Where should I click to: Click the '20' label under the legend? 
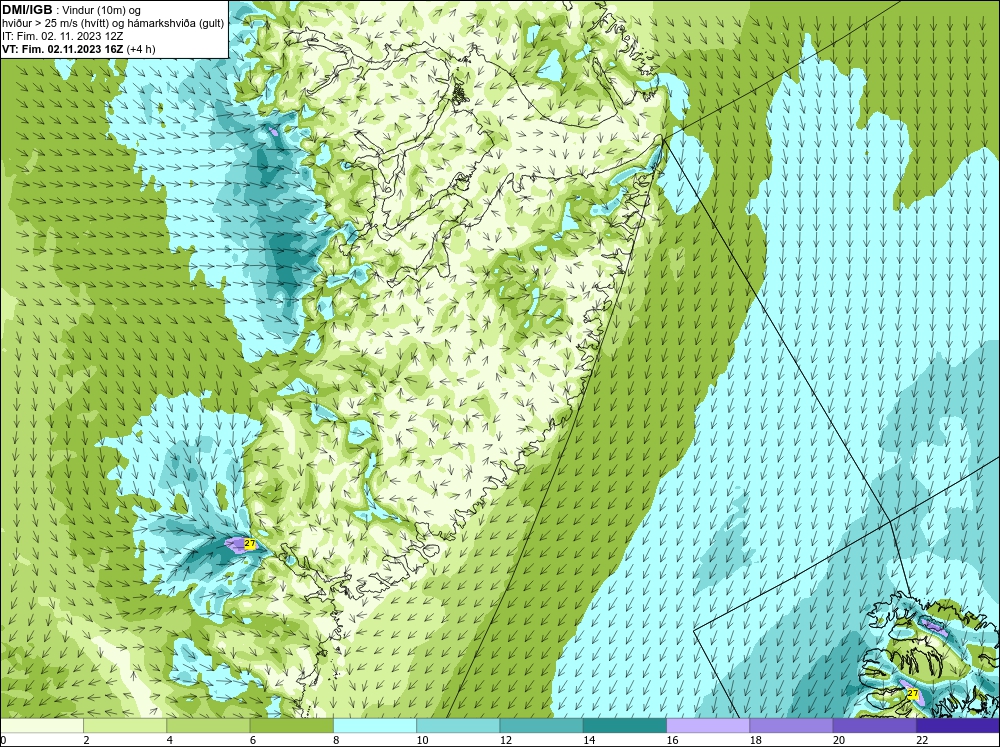point(839,740)
